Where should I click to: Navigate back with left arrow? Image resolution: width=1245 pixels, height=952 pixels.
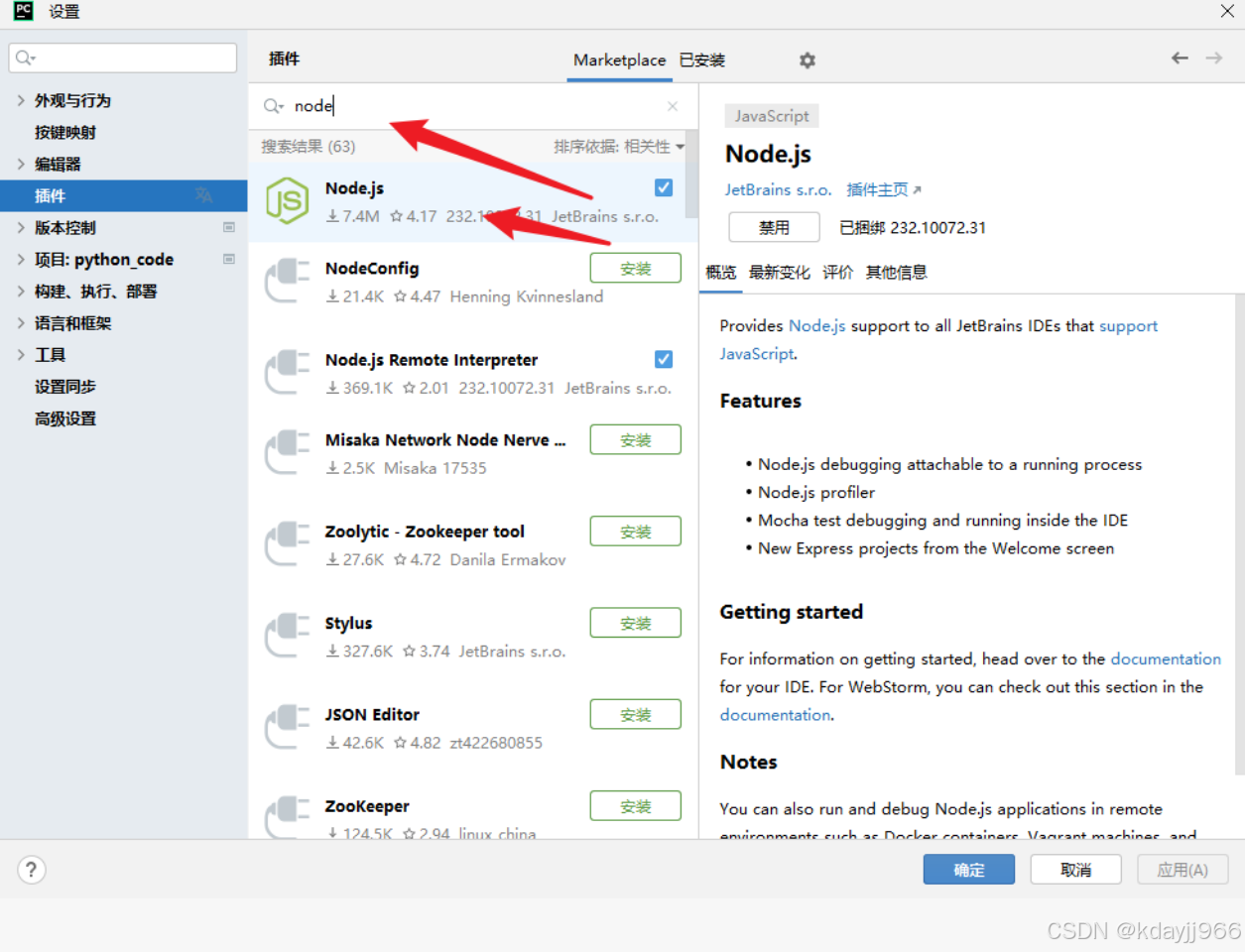[x=1180, y=59]
